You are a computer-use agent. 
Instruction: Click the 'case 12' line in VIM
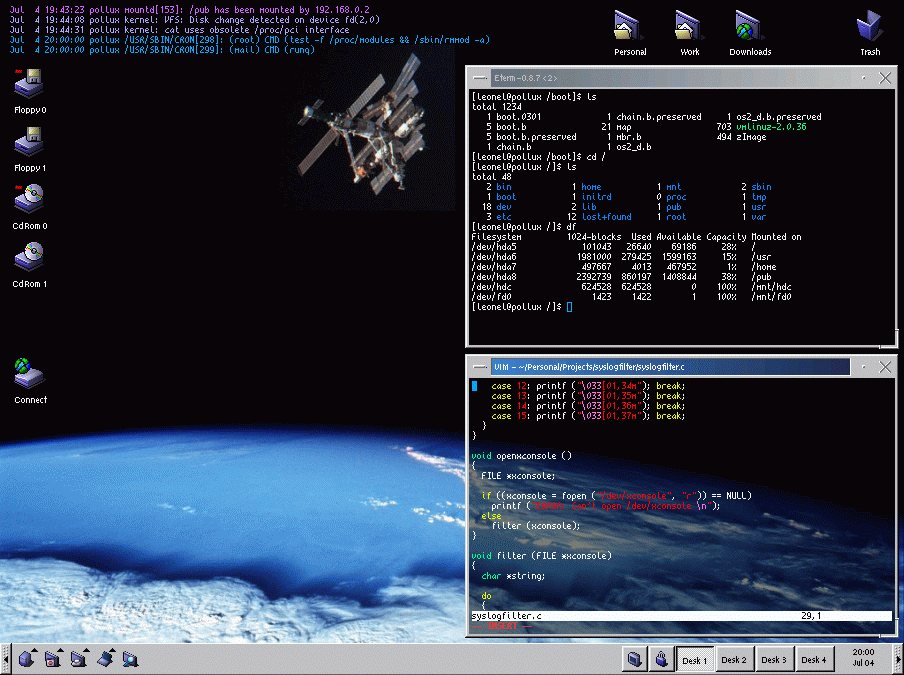click(x=588, y=386)
